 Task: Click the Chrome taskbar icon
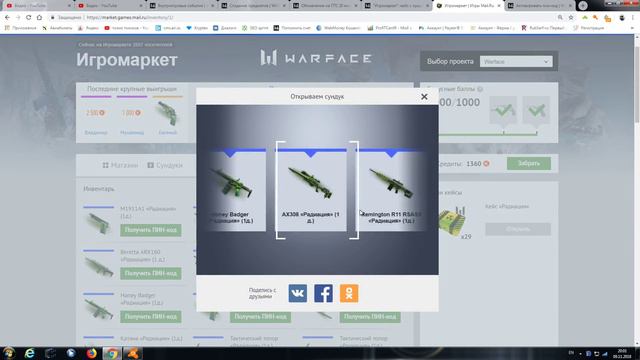(x=111, y=353)
